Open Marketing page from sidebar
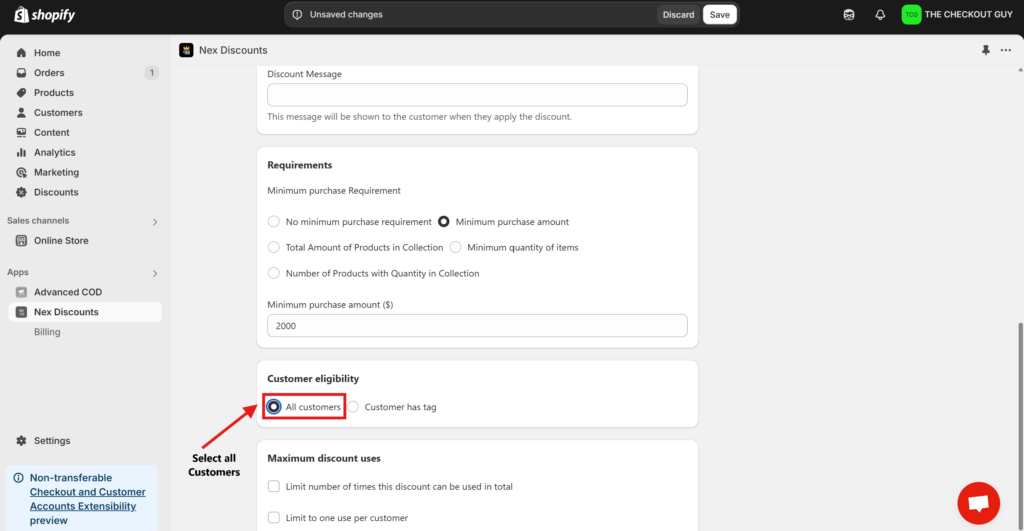 tap(56, 172)
